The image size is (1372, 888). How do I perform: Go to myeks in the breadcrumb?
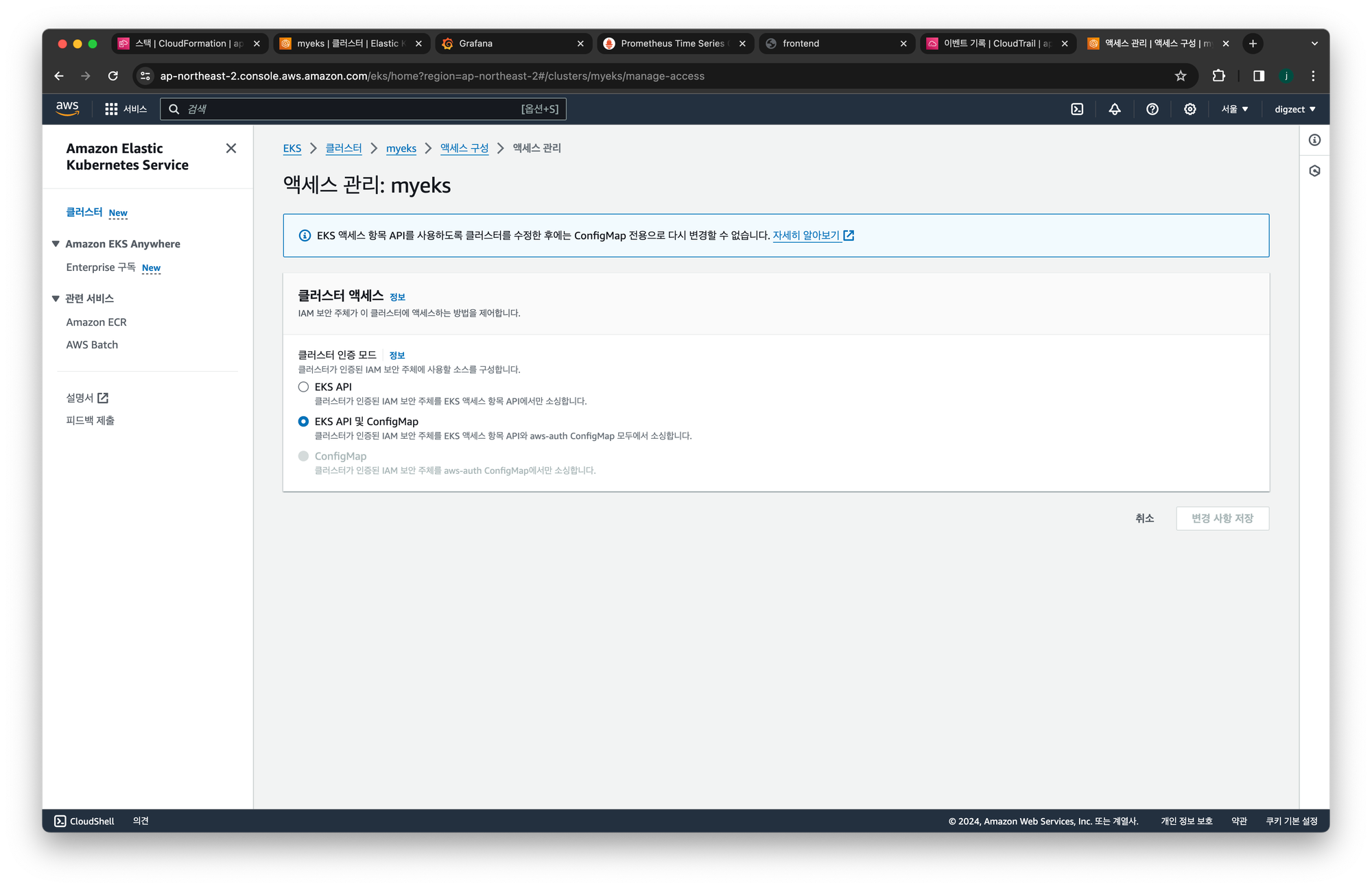[401, 148]
